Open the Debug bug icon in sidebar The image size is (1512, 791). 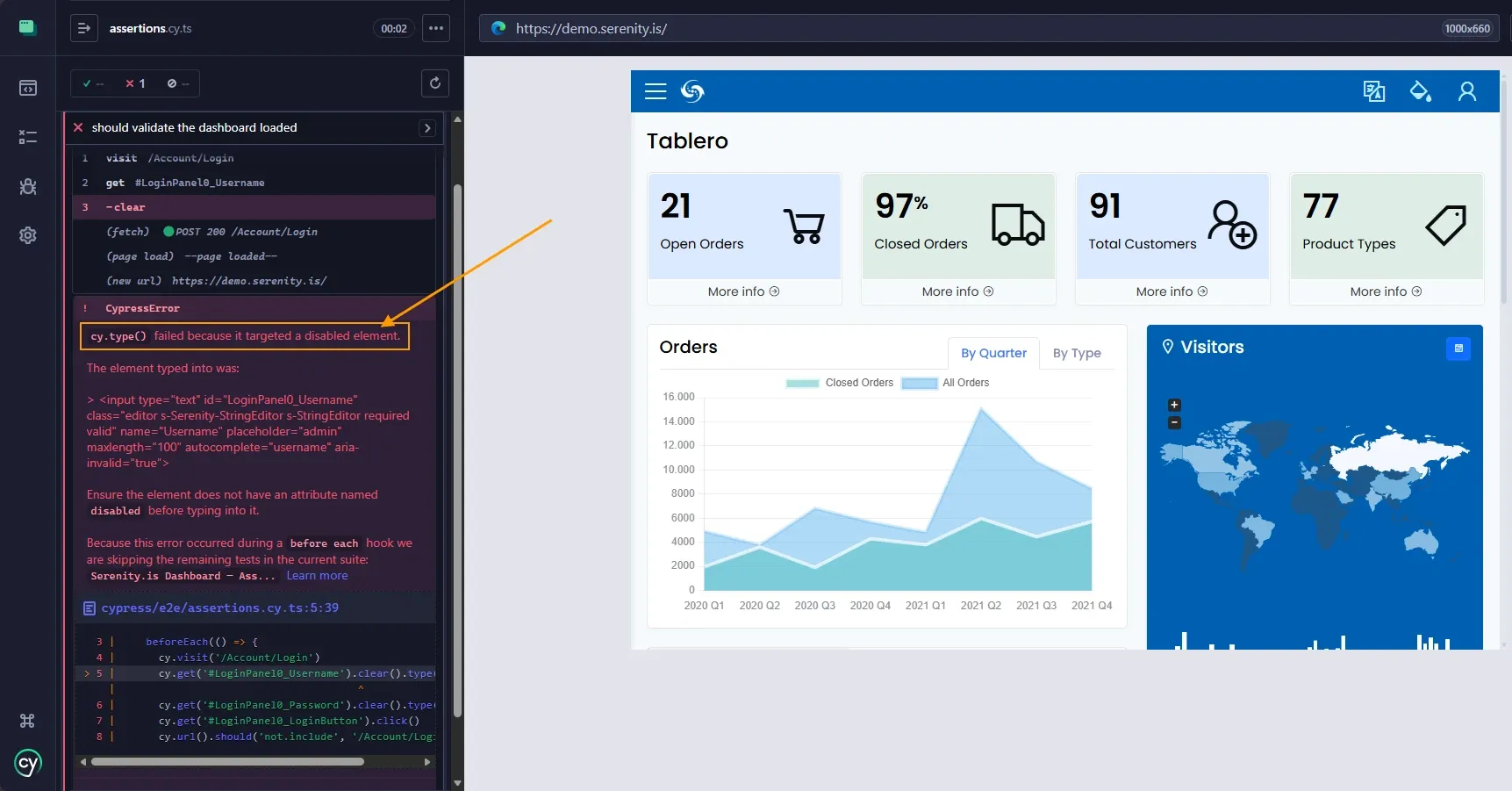coord(28,186)
